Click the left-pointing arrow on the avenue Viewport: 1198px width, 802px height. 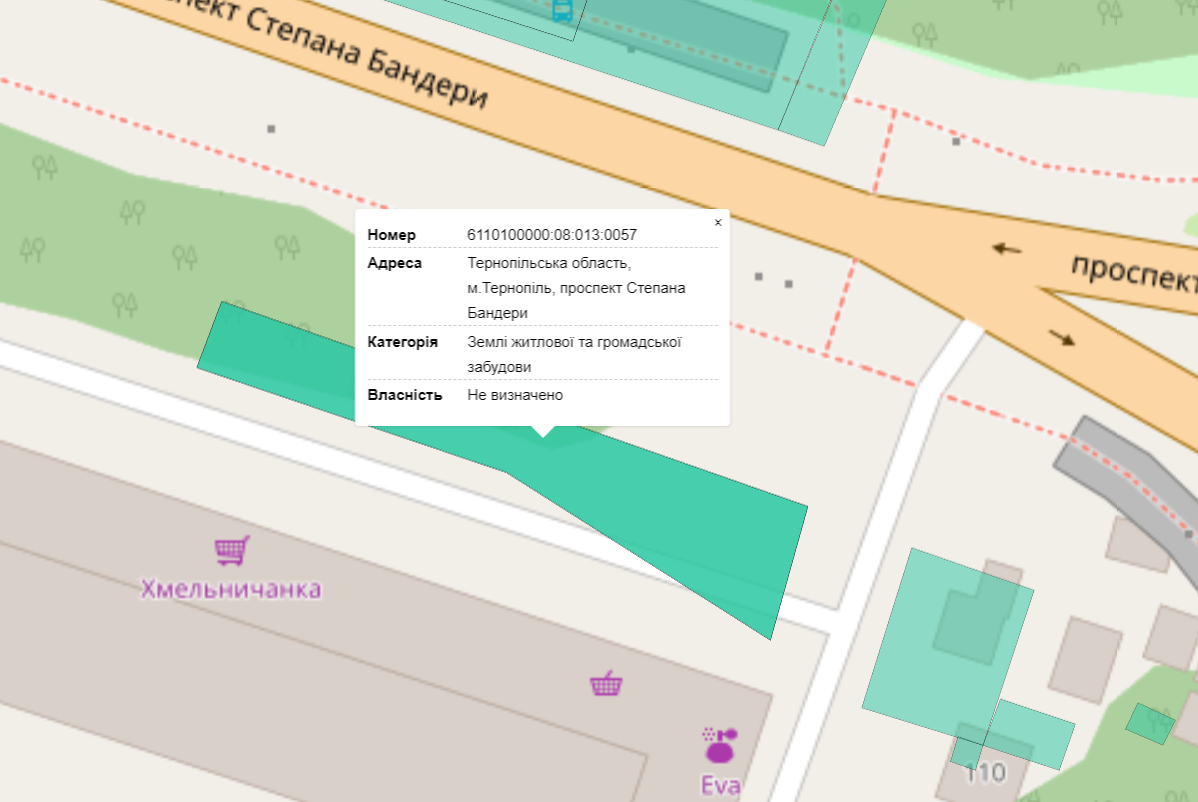1006,248
